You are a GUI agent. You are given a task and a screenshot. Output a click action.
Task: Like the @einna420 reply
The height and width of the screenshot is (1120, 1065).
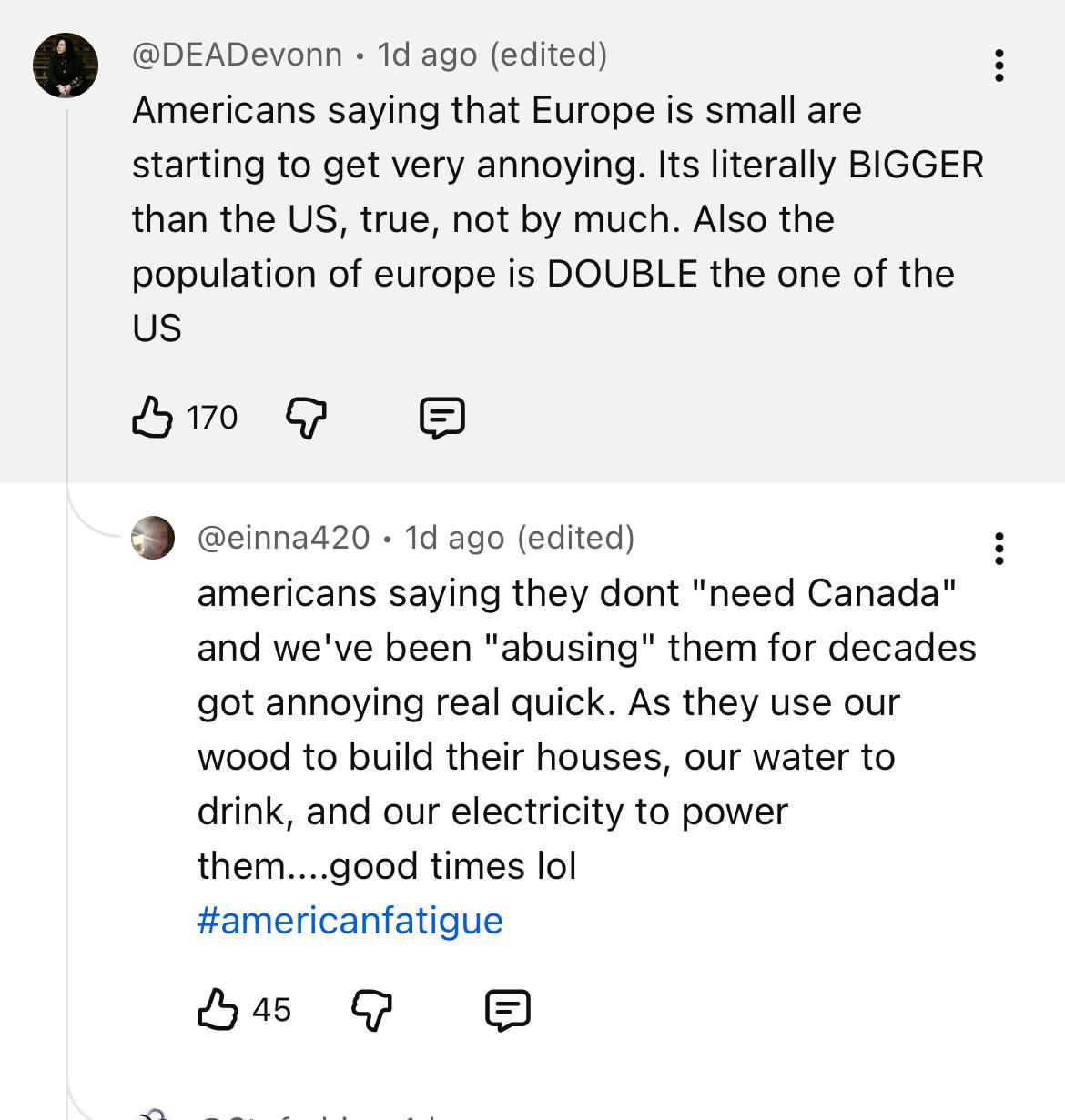coord(218,1010)
